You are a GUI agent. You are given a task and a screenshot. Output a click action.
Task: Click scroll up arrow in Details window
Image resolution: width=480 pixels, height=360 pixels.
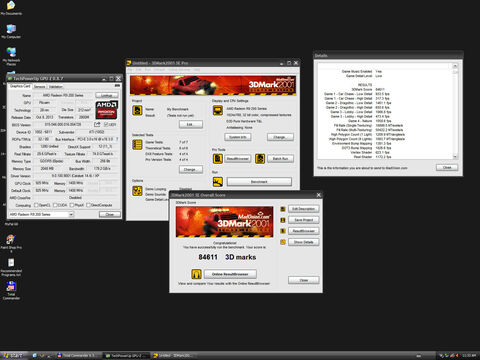pyautogui.click(x=455, y=66)
